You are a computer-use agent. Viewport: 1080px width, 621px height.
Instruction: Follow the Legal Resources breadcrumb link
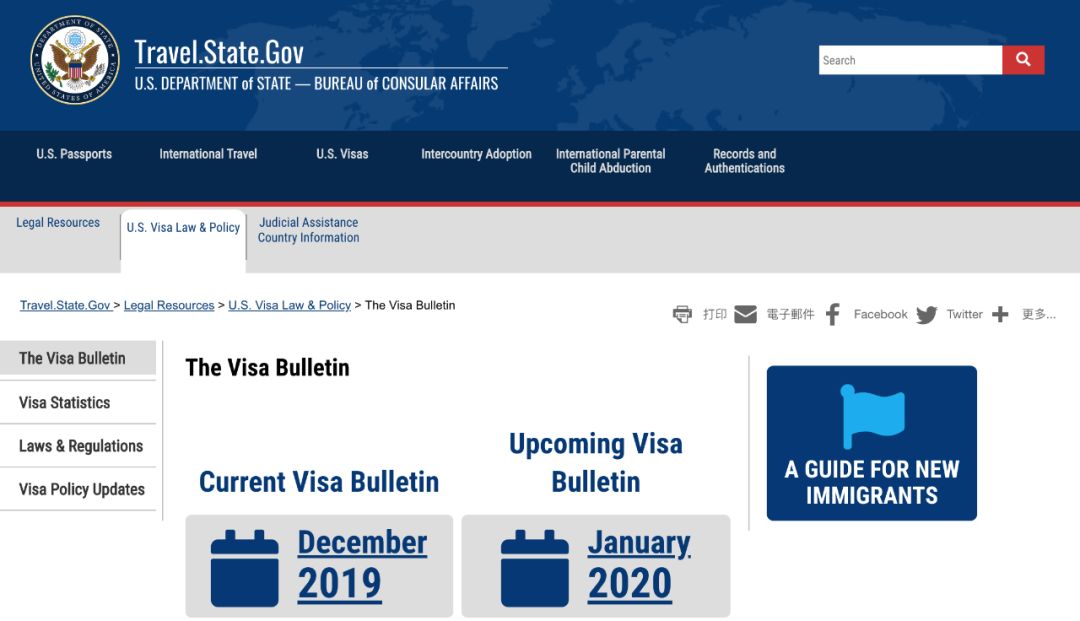coord(169,305)
